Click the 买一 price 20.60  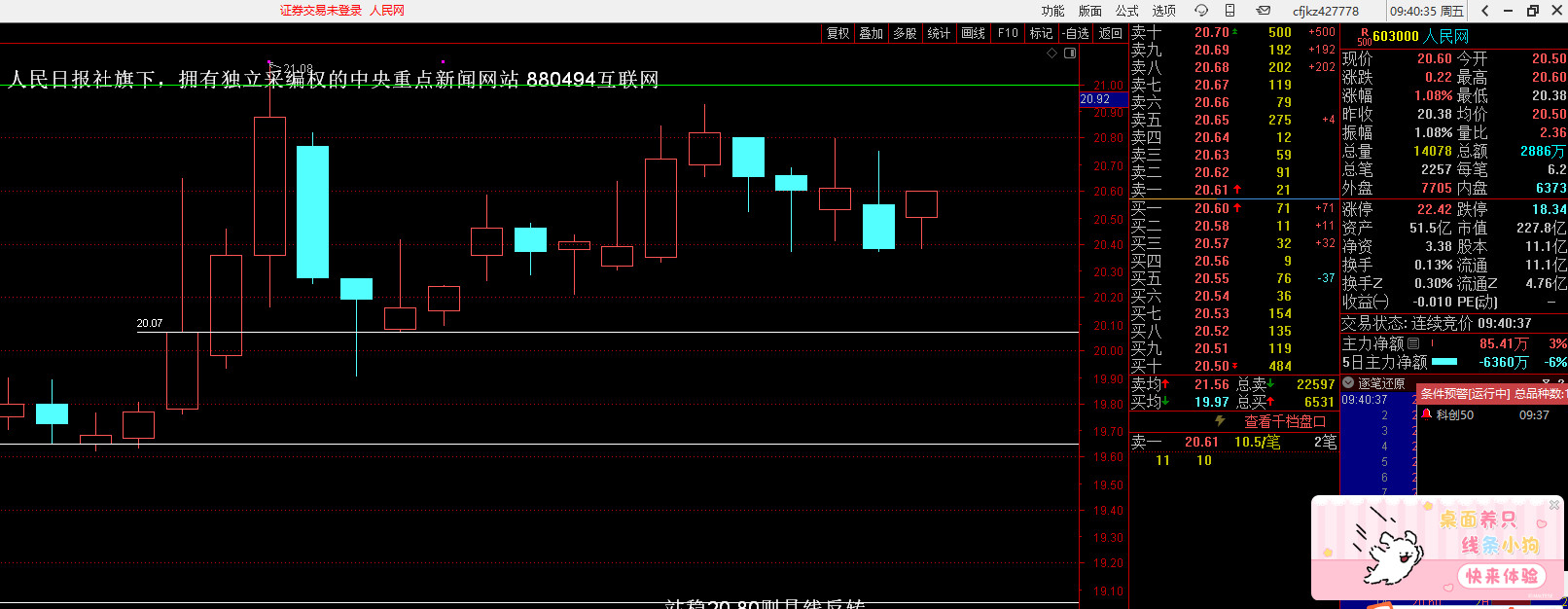click(x=1212, y=208)
